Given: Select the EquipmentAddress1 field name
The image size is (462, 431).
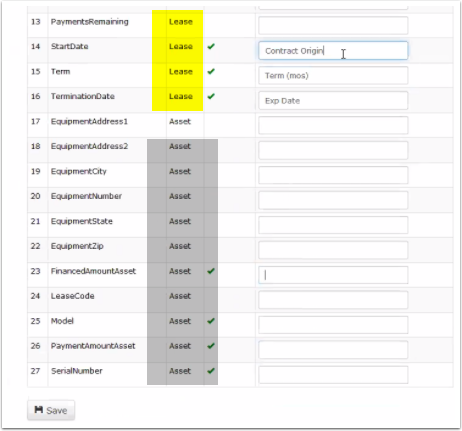Looking at the screenshot, I should tap(89, 122).
